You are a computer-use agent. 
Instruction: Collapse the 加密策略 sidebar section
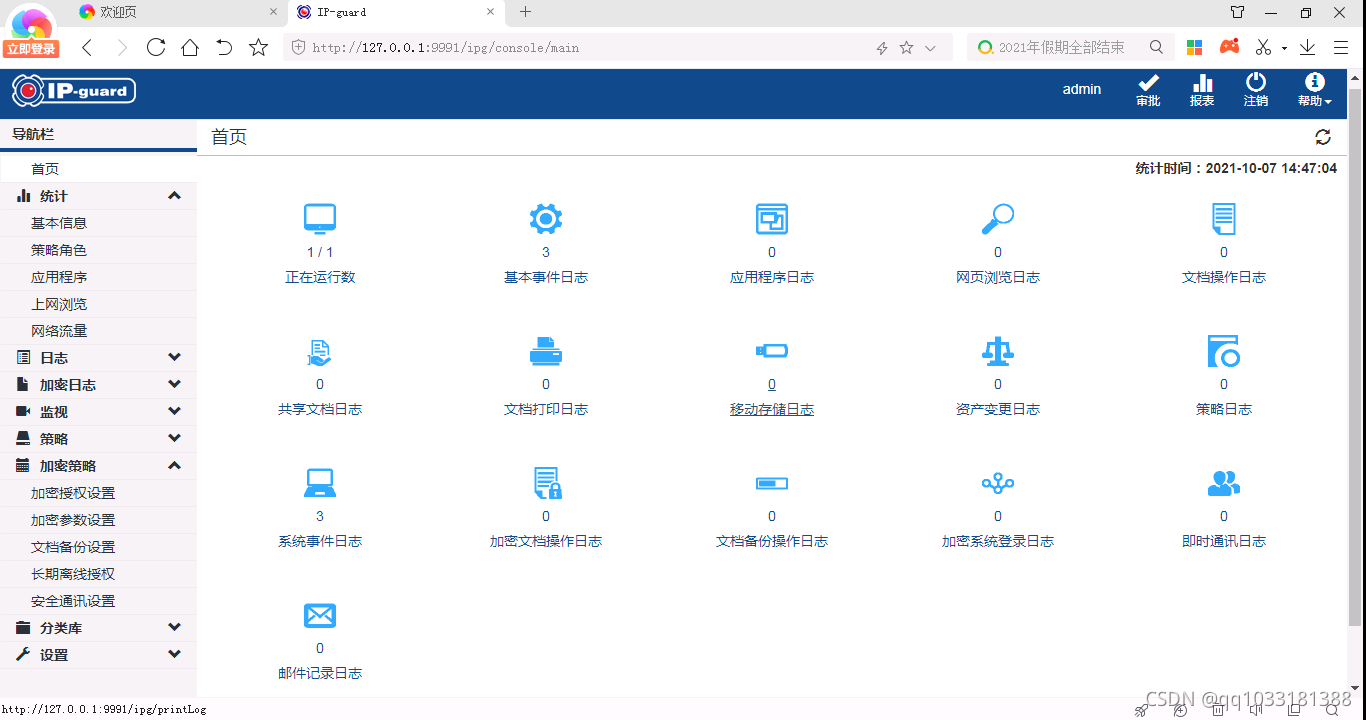pos(98,465)
